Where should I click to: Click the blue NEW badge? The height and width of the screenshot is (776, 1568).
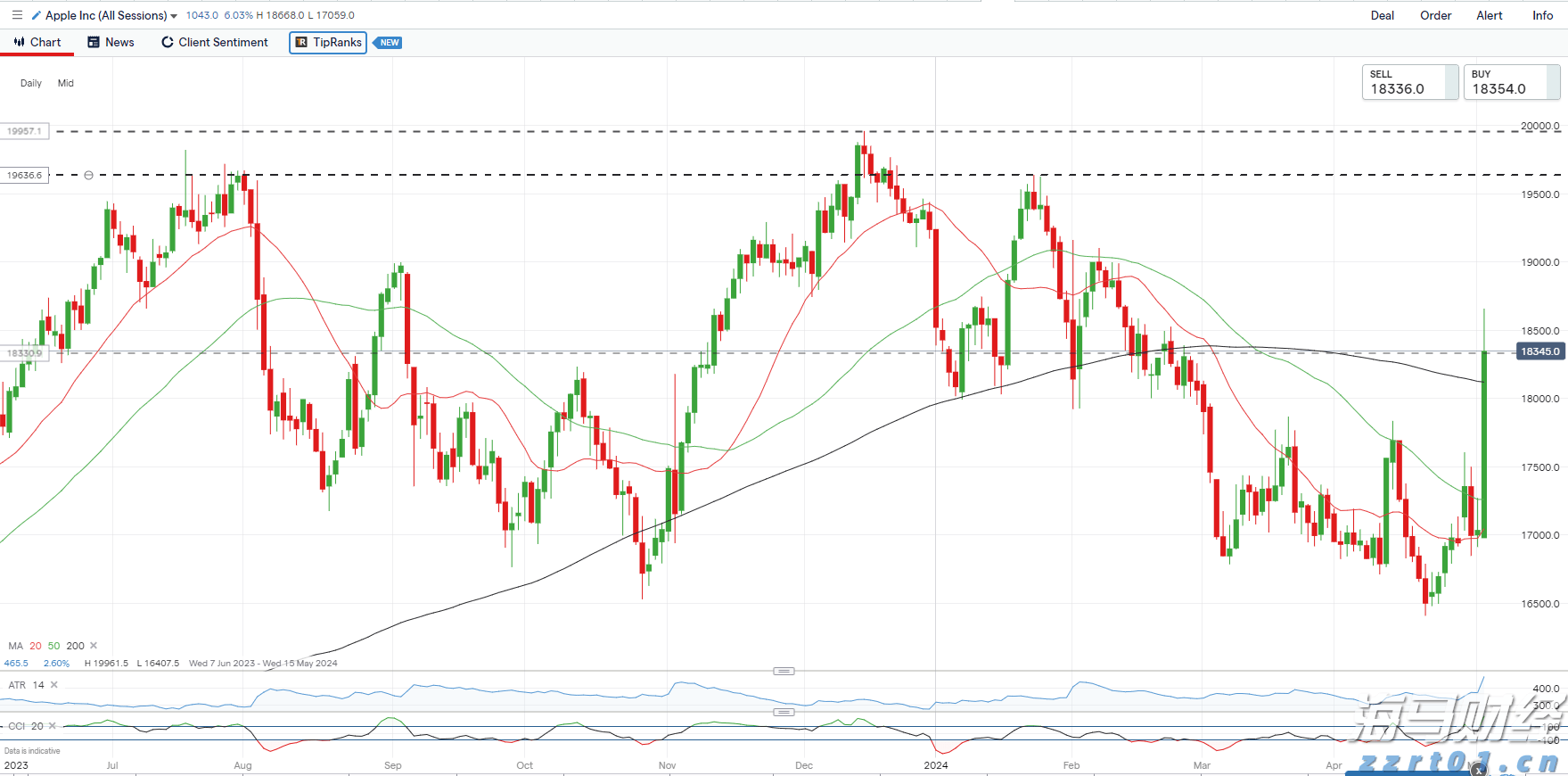[x=388, y=43]
